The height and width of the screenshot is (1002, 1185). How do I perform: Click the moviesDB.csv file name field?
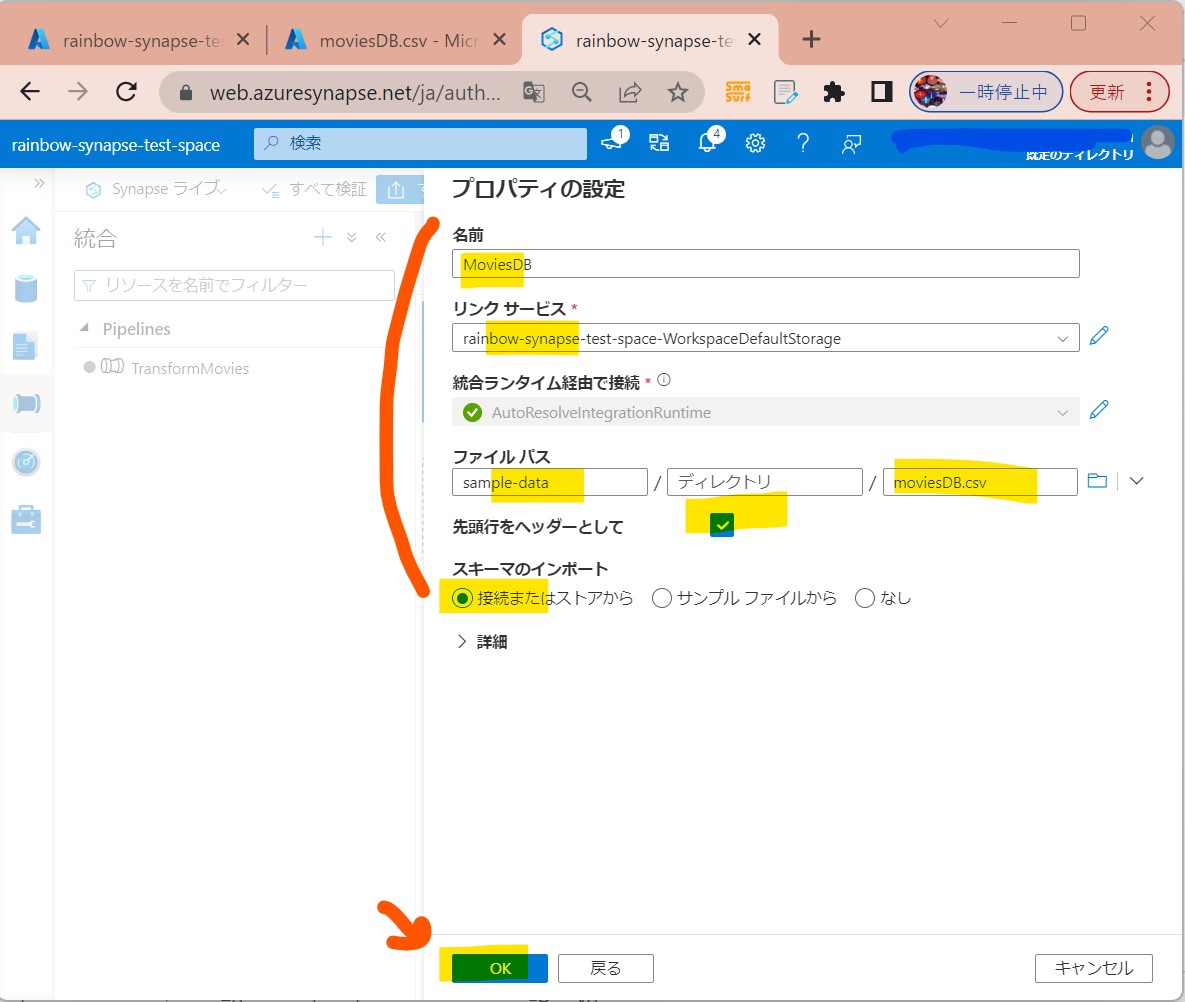[980, 482]
